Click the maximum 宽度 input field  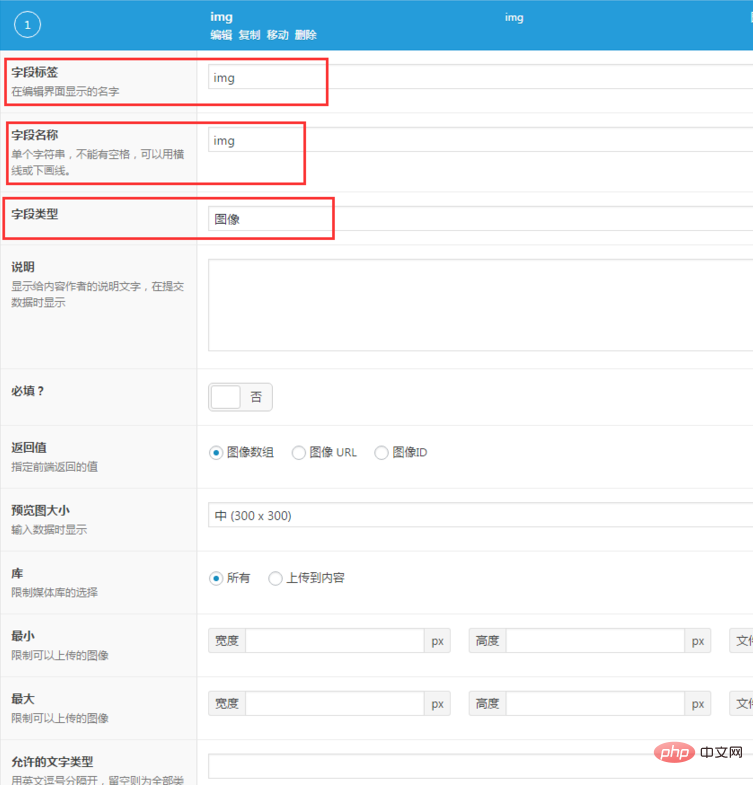334,704
